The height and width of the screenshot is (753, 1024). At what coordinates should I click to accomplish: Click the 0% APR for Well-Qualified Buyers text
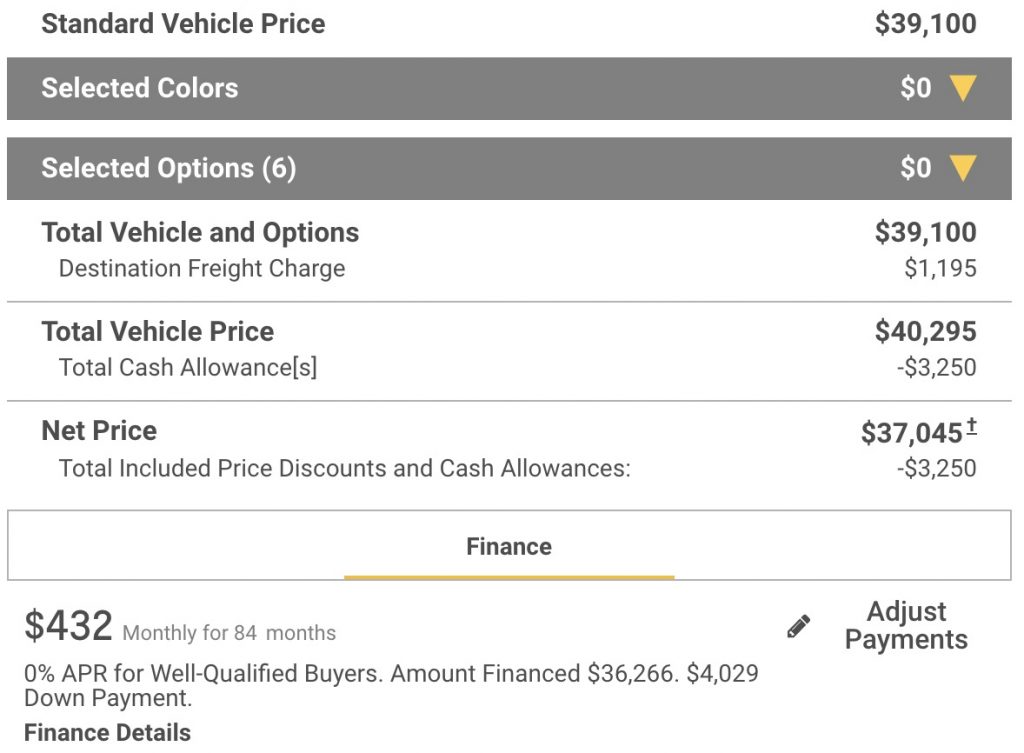tap(203, 673)
